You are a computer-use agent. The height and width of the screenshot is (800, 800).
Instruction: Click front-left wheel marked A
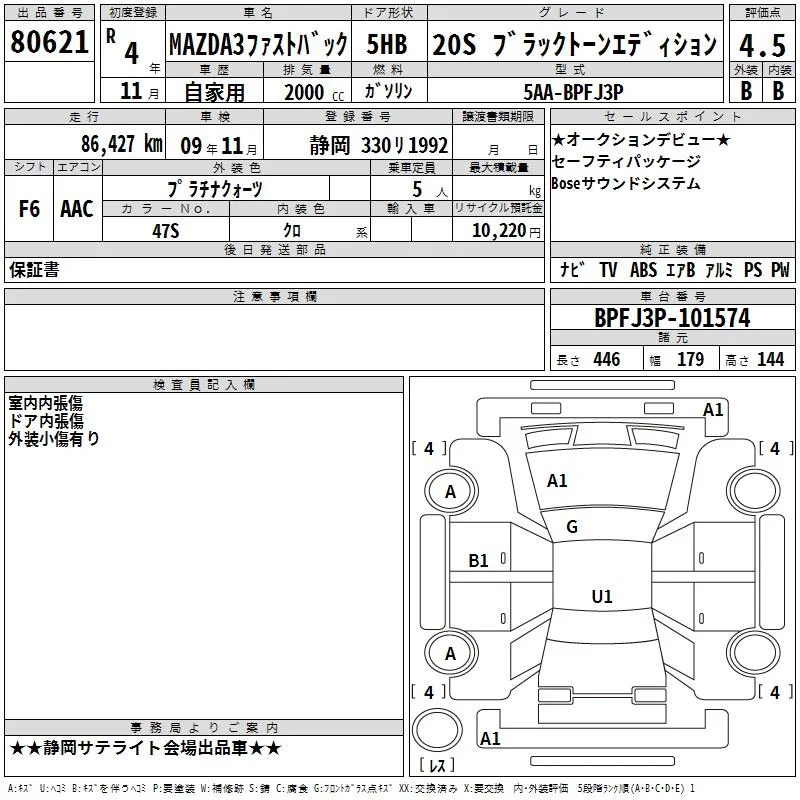tap(451, 491)
